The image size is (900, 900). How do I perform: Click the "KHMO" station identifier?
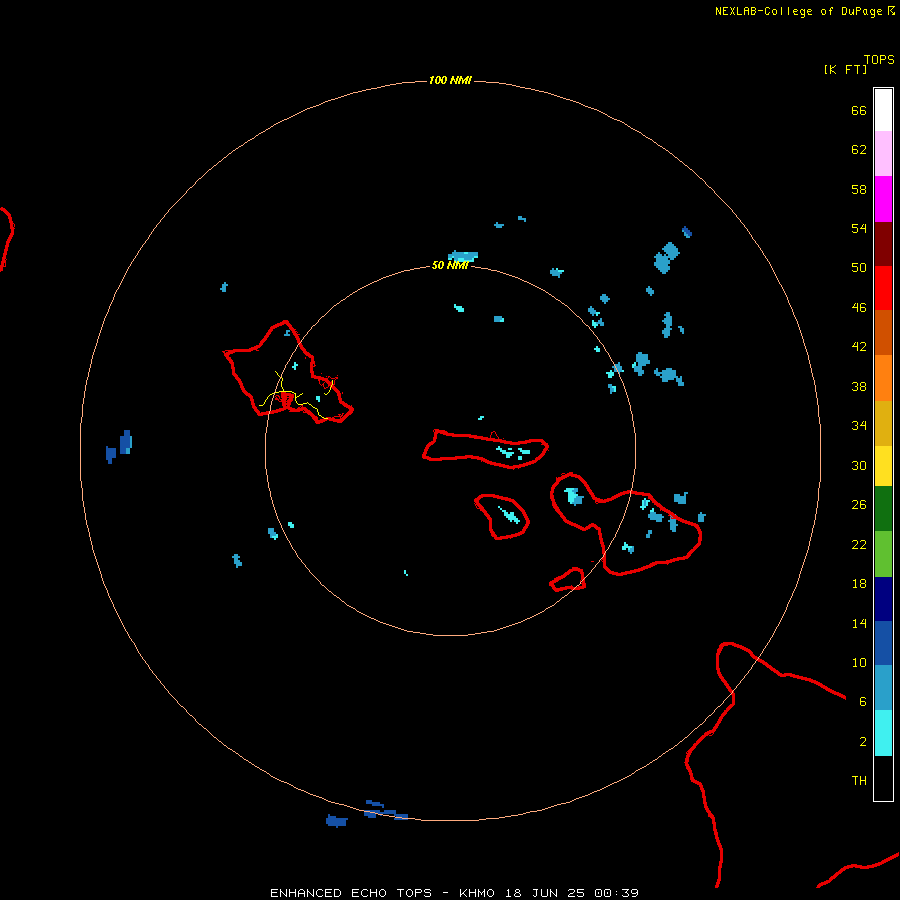click(476, 893)
